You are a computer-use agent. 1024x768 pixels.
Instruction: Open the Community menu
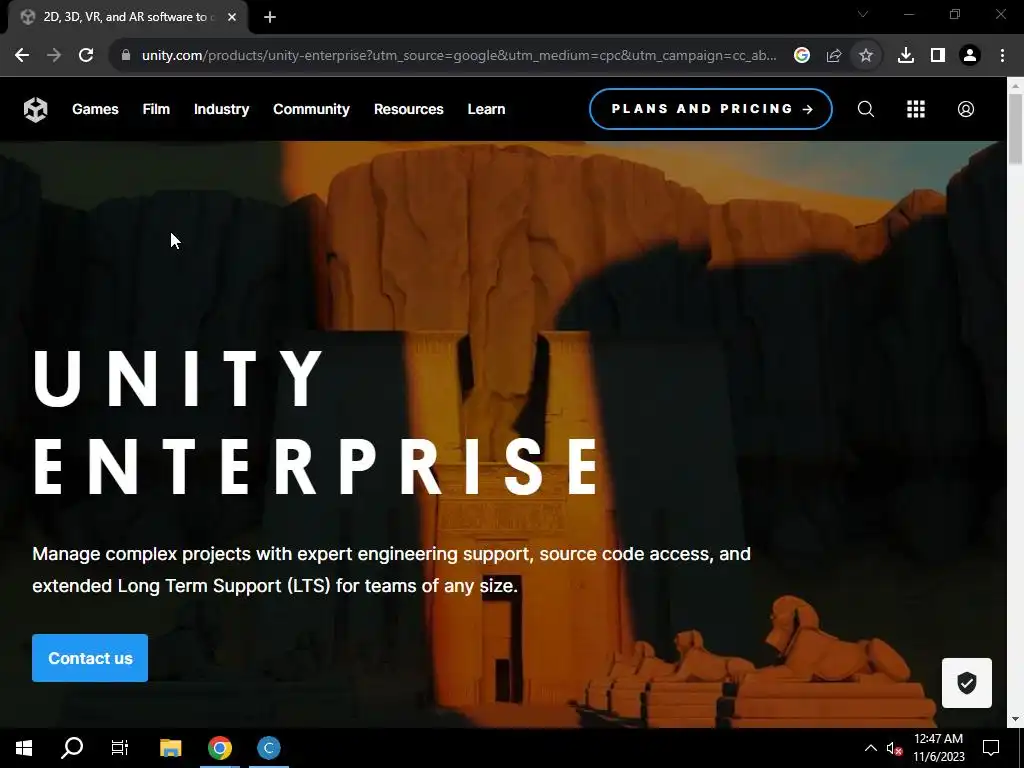coord(312,109)
